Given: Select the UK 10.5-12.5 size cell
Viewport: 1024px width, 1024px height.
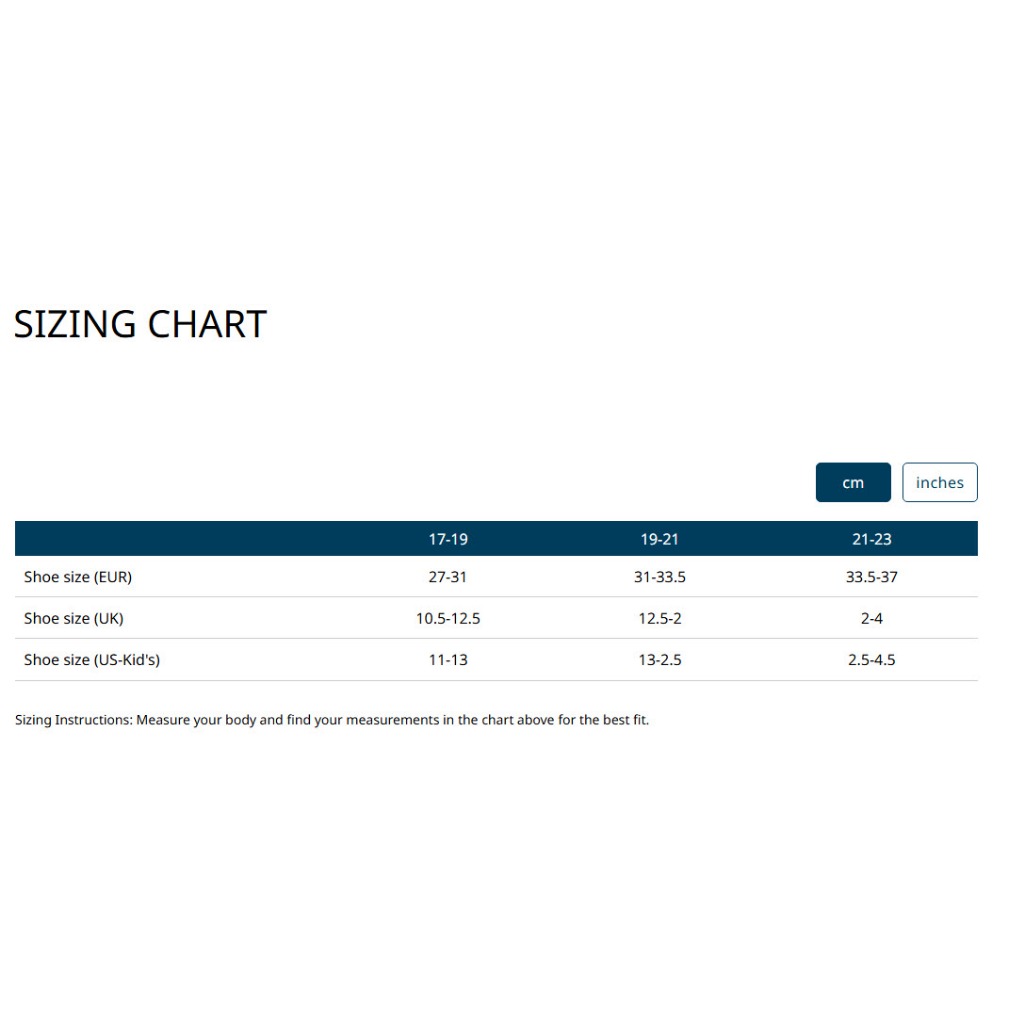Looking at the screenshot, I should point(448,618).
